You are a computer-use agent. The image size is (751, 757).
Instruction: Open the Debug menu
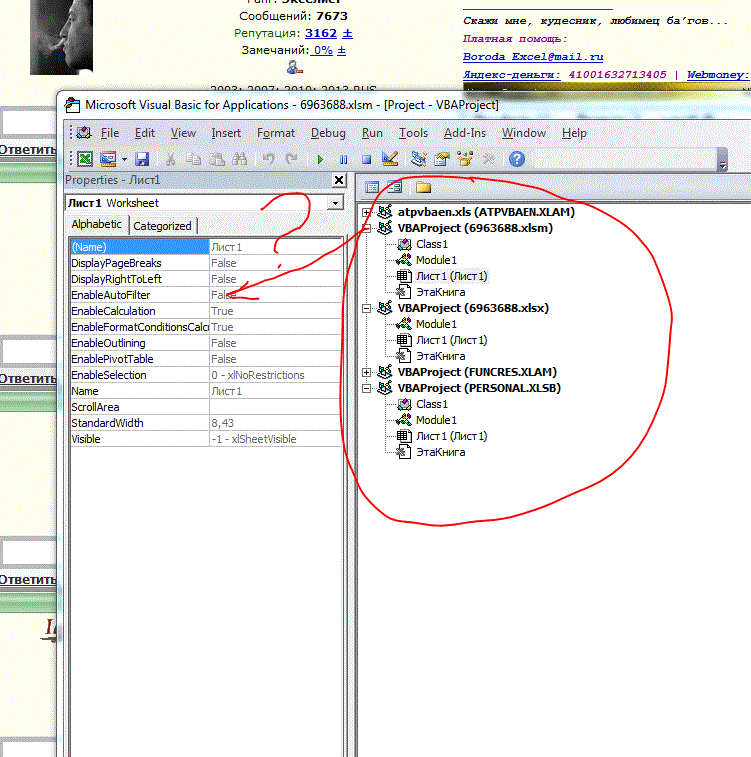328,133
